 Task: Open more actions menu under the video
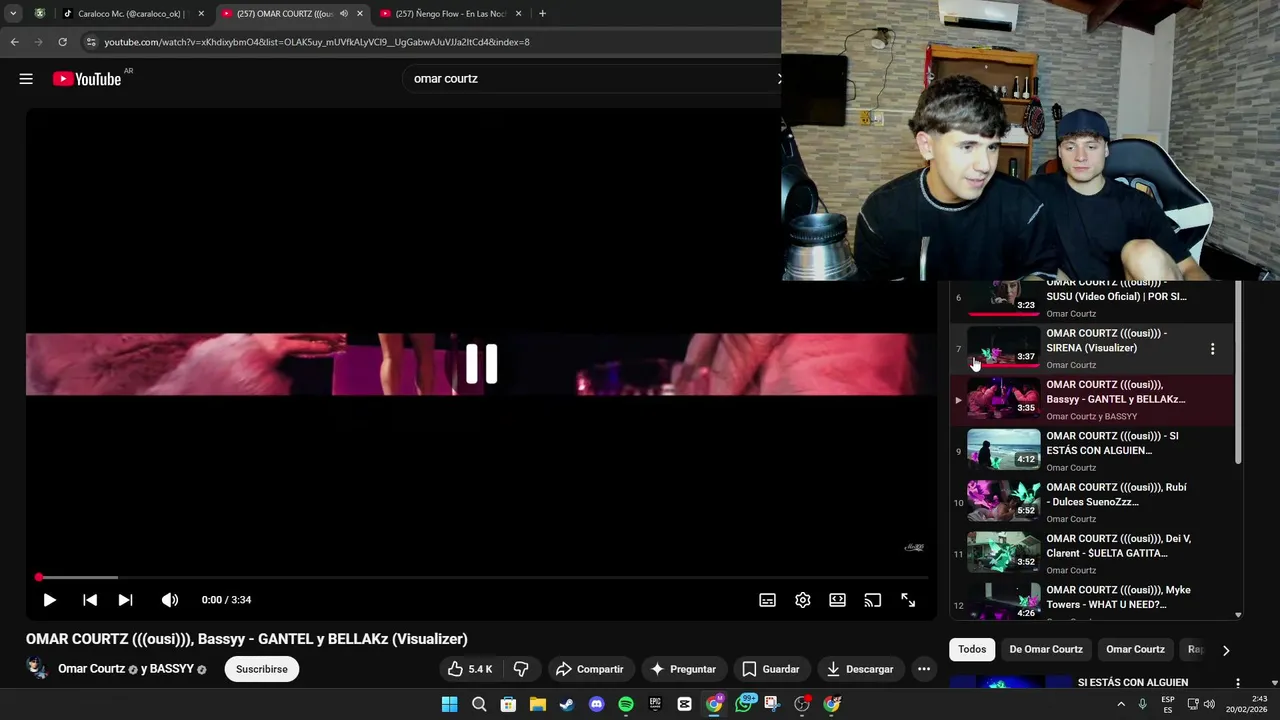pos(924,669)
